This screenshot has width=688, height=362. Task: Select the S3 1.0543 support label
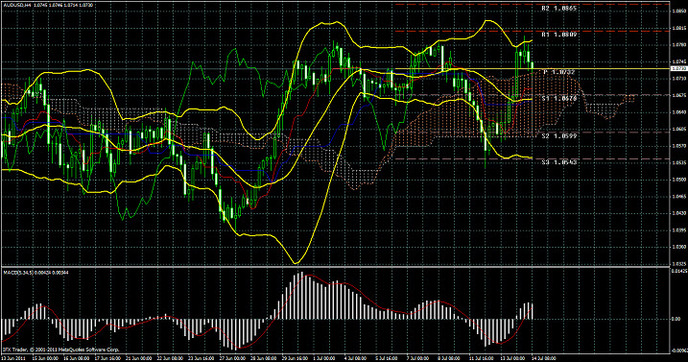tap(559, 162)
